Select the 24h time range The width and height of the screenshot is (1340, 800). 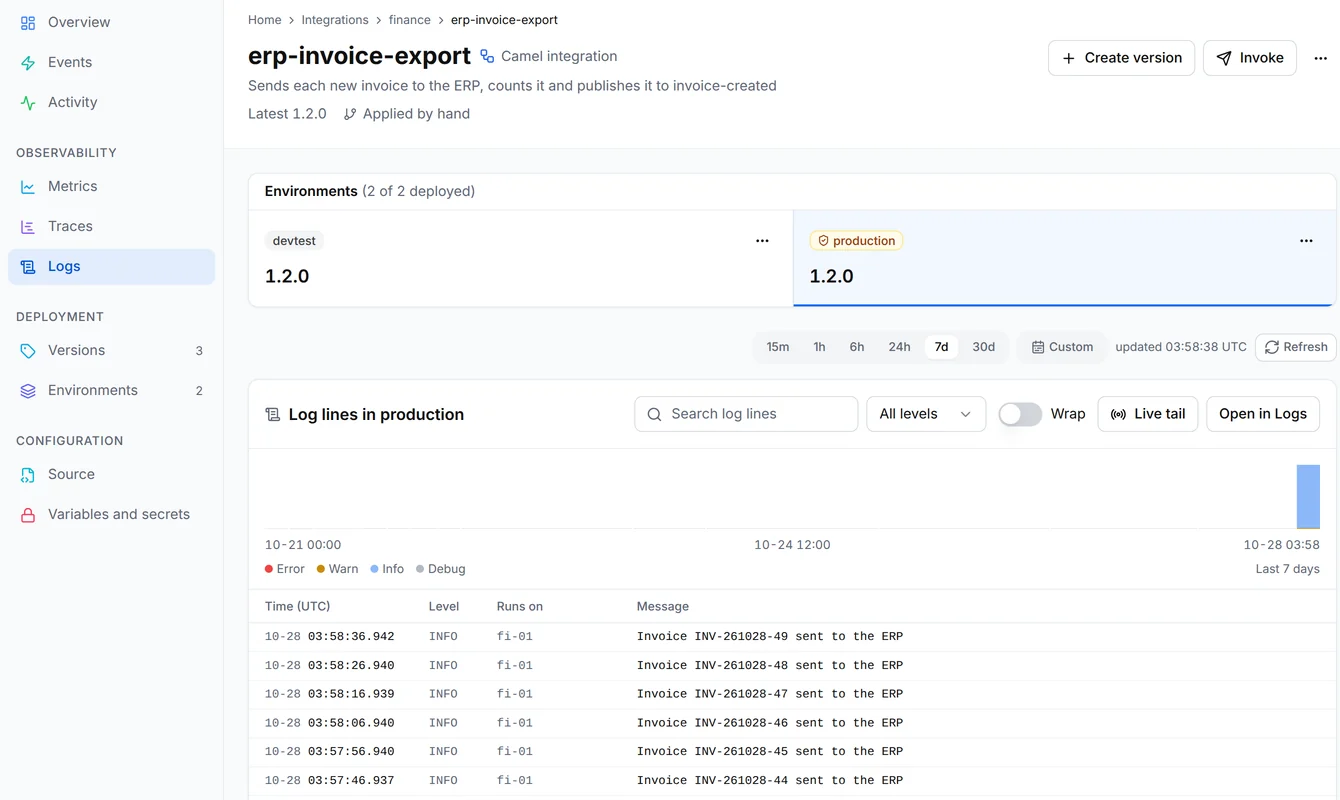pyautogui.click(x=899, y=347)
